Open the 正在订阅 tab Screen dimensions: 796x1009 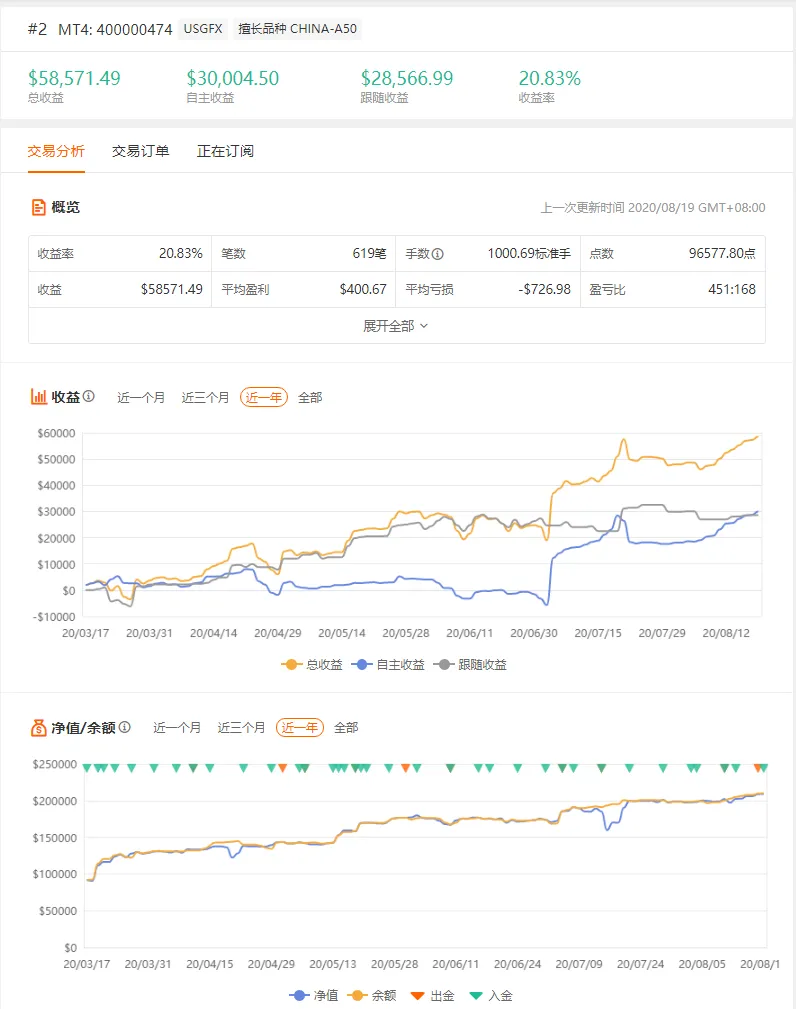point(225,151)
